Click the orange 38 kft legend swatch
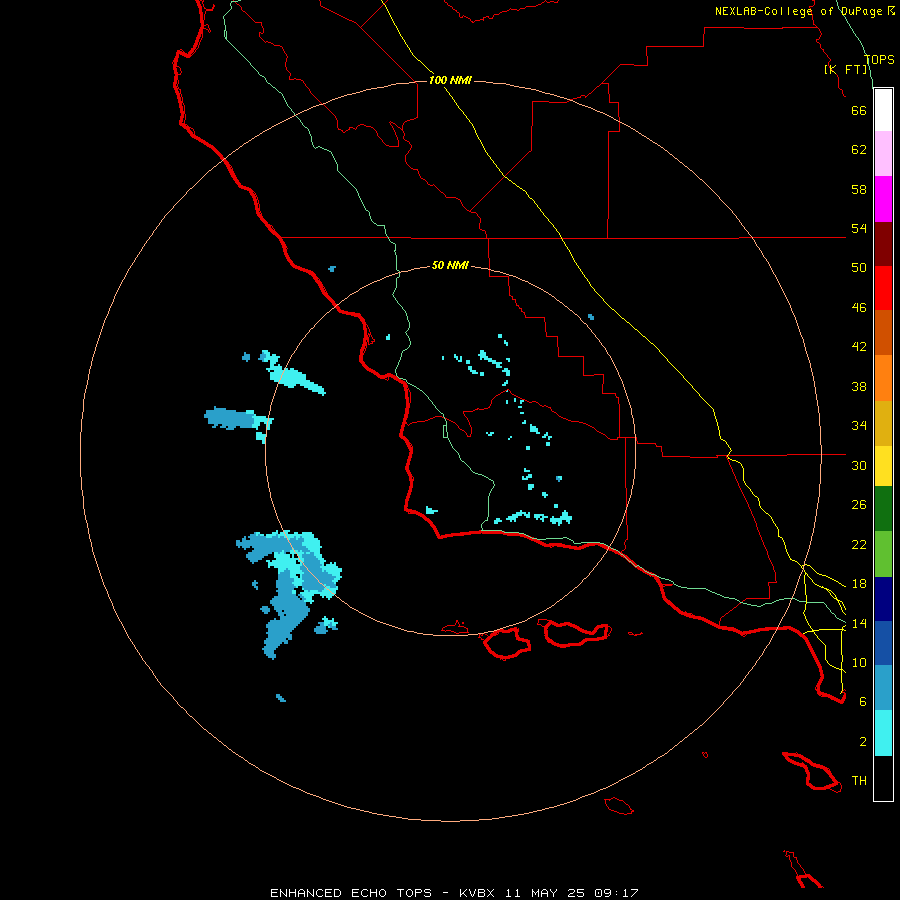 pos(883,378)
